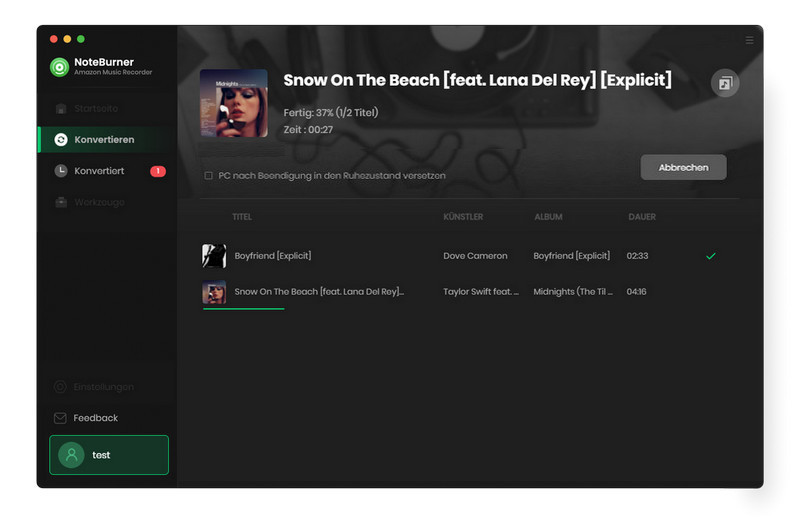The image size is (800, 518).
Task: Click the Werkzeuge toolbox icon
Action: (61, 202)
